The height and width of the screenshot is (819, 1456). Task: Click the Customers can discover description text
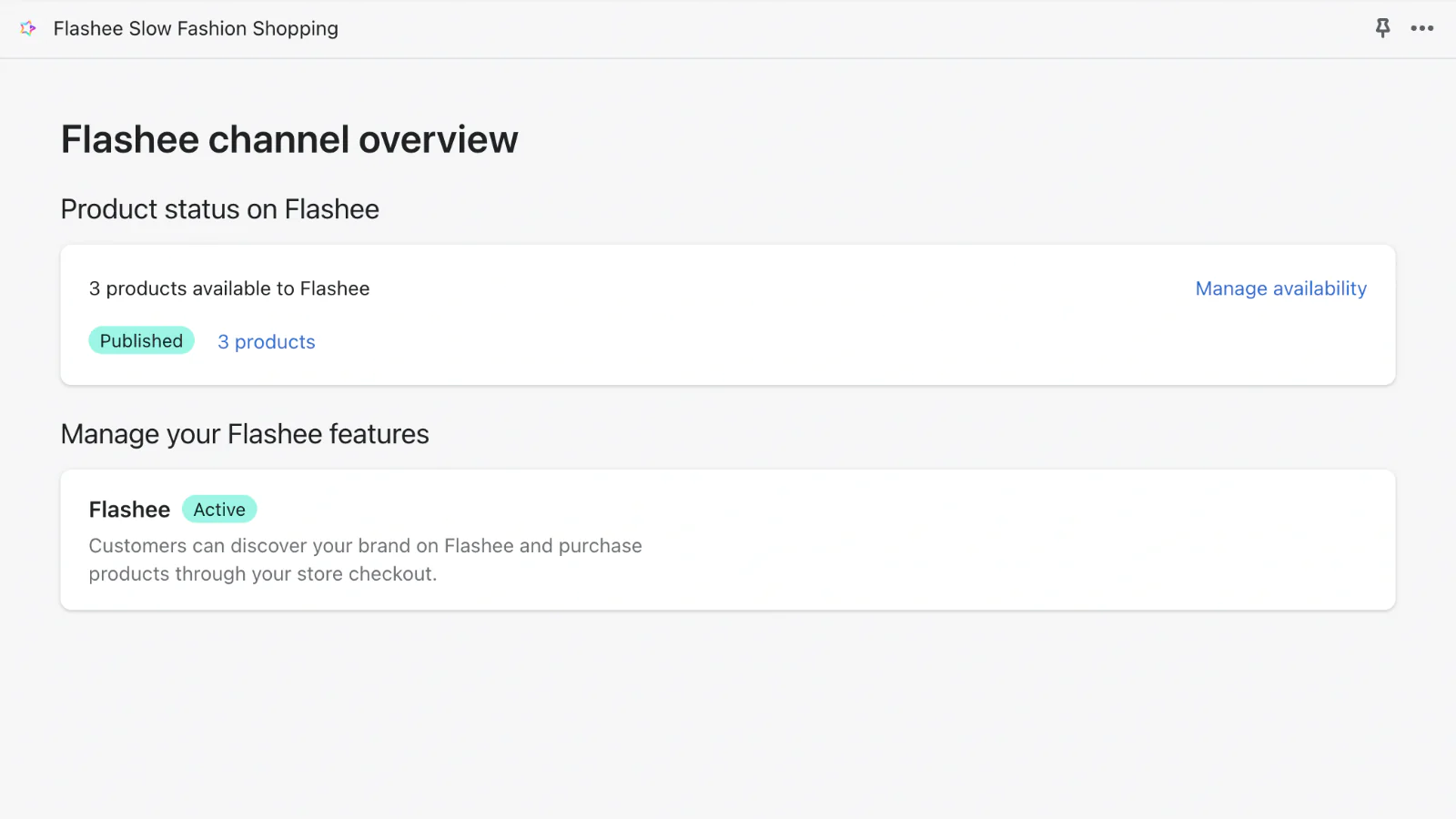[x=365, y=546]
